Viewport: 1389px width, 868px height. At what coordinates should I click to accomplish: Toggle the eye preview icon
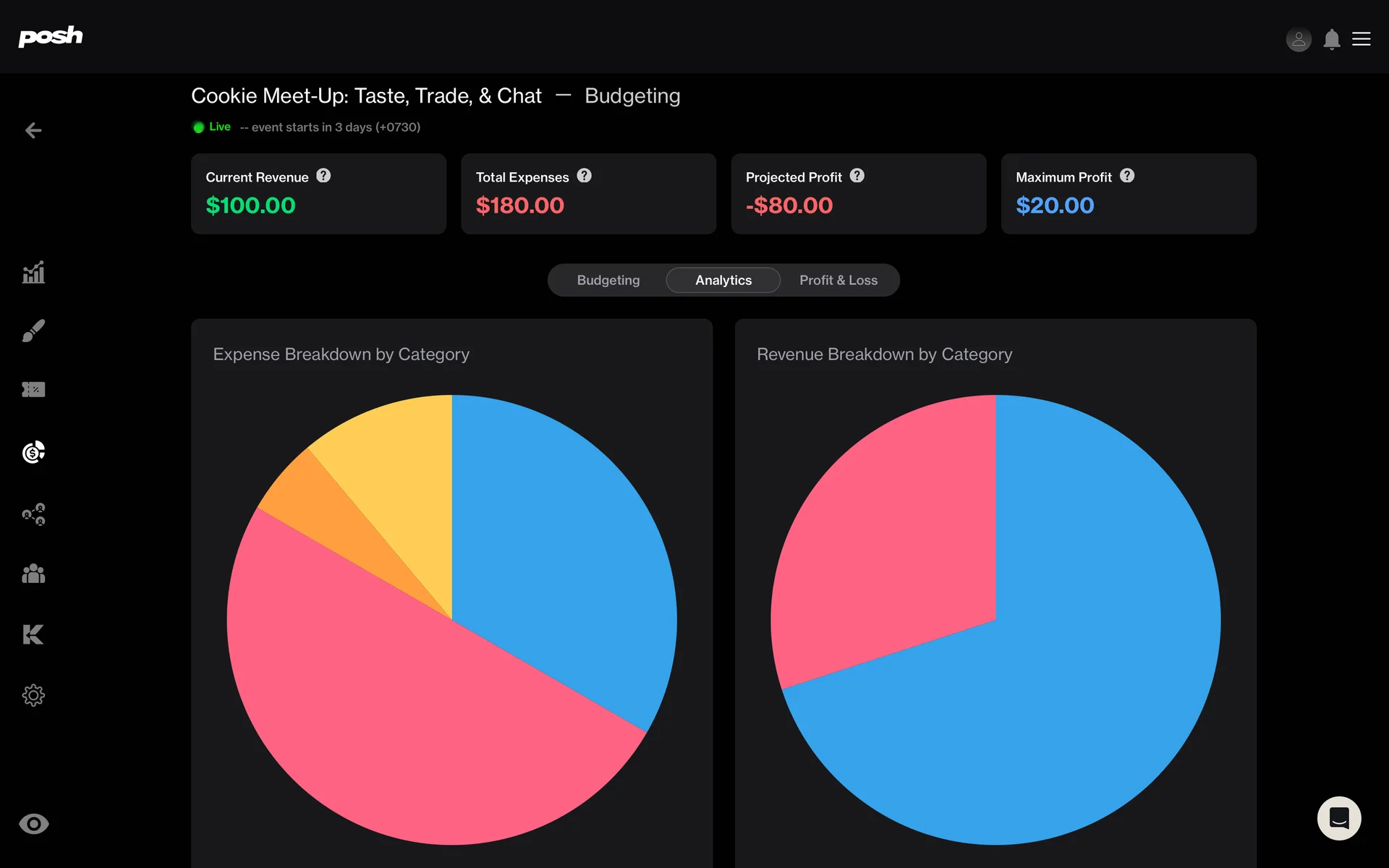[33, 824]
